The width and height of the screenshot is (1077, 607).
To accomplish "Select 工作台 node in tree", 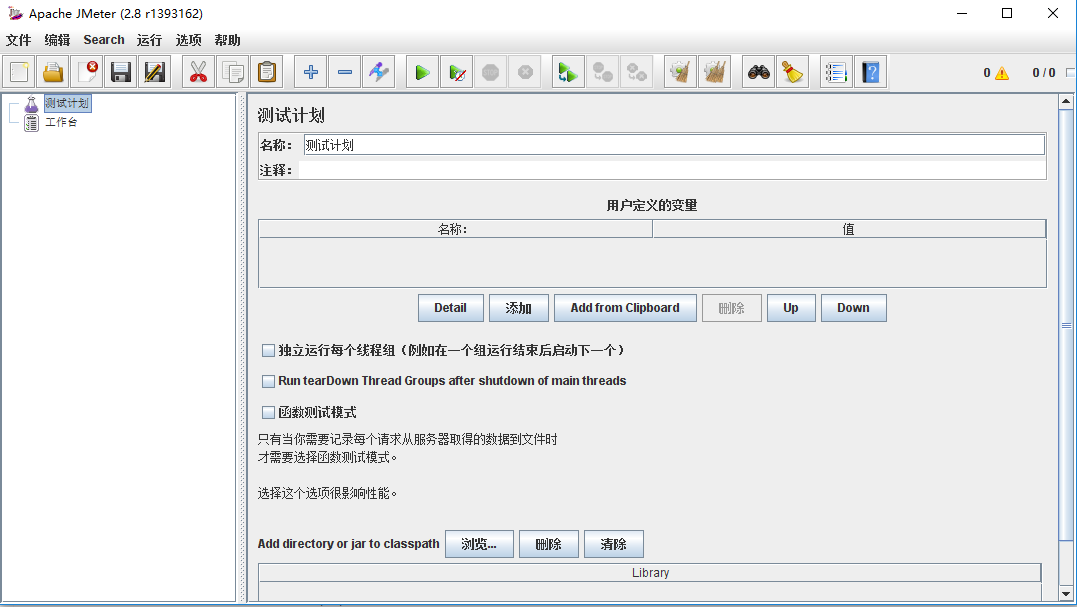I will (x=61, y=122).
